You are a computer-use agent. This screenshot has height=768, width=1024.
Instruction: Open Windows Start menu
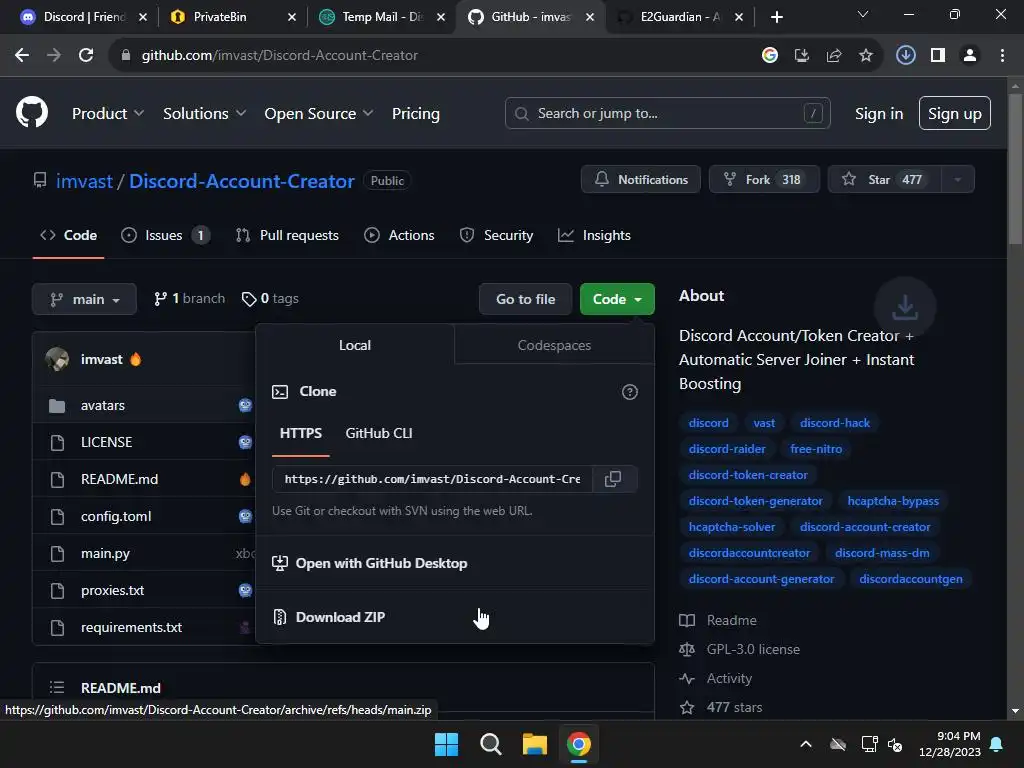pyautogui.click(x=447, y=744)
